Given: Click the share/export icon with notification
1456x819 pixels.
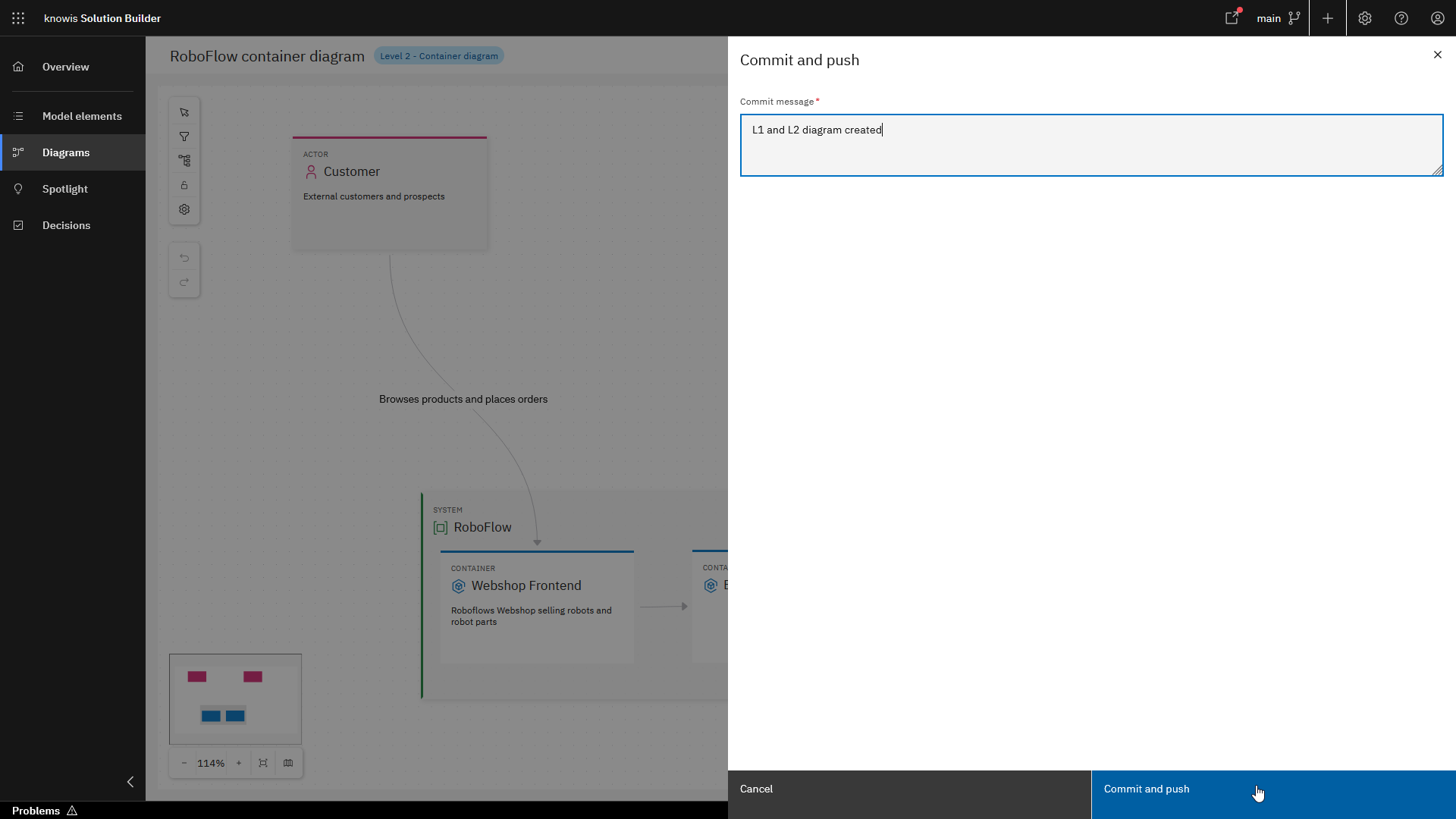Looking at the screenshot, I should tap(1232, 17).
